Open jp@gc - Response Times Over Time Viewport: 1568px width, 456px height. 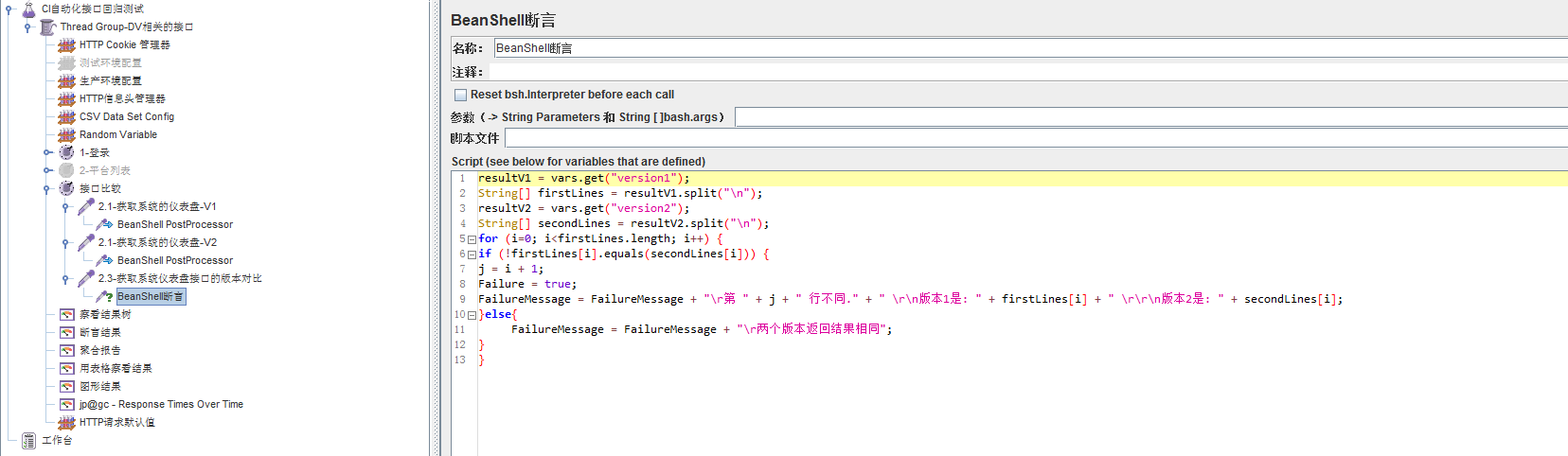161,404
